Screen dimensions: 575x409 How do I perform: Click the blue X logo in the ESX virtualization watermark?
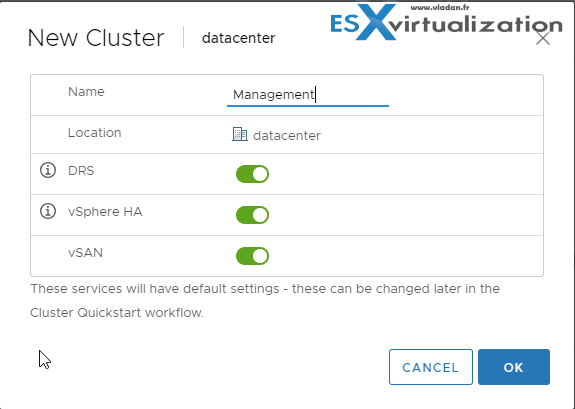(x=377, y=22)
